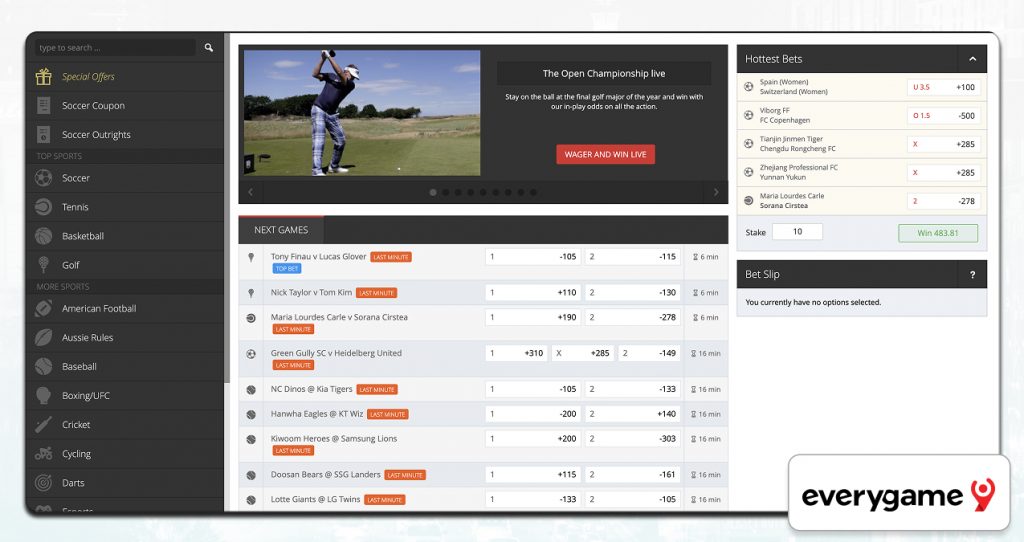1024x542 pixels.
Task: Bet on Samsung Lions at -303
Action: (633, 439)
